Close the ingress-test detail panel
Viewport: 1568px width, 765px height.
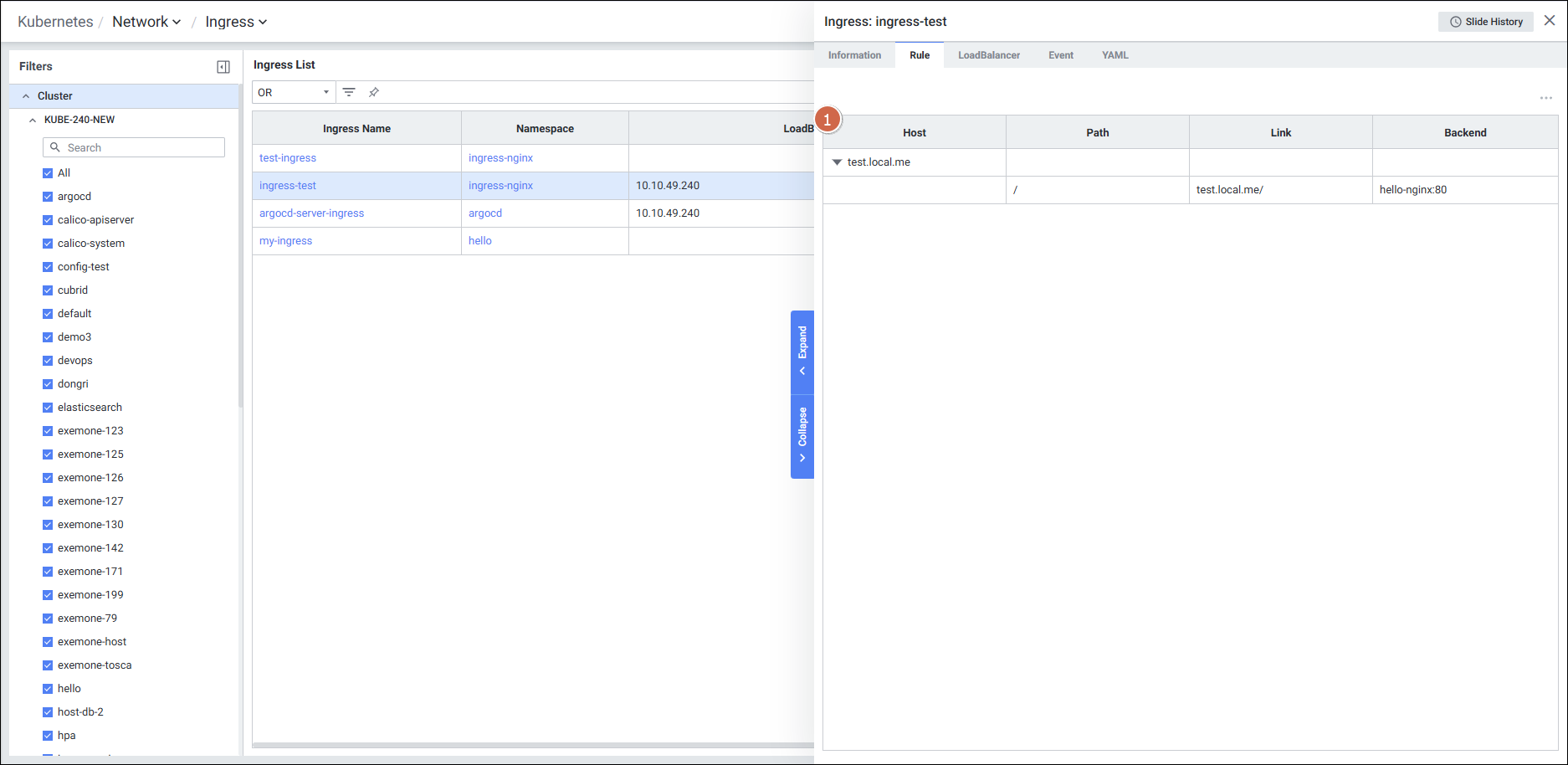tap(1550, 21)
